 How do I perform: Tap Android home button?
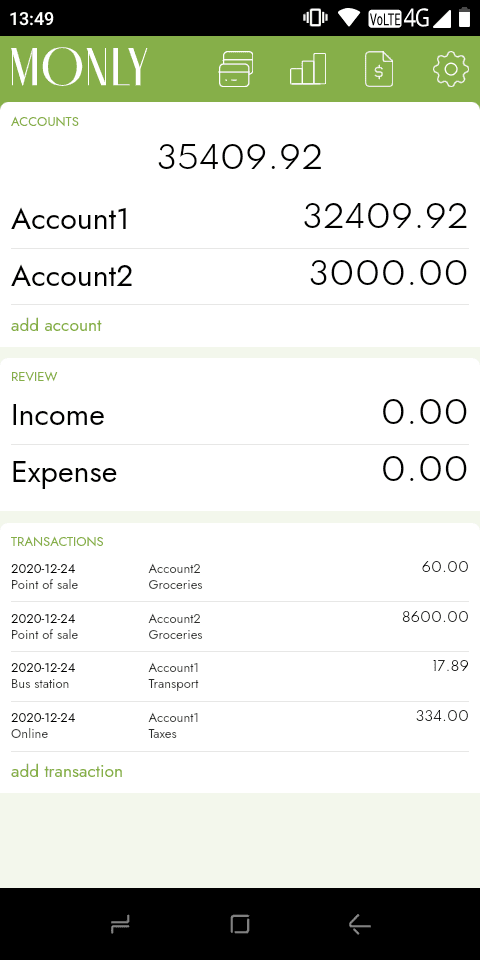click(x=240, y=924)
